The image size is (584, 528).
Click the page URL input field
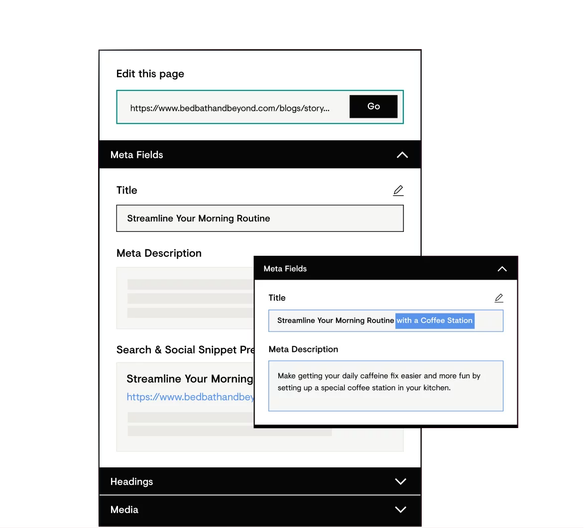[232, 108]
